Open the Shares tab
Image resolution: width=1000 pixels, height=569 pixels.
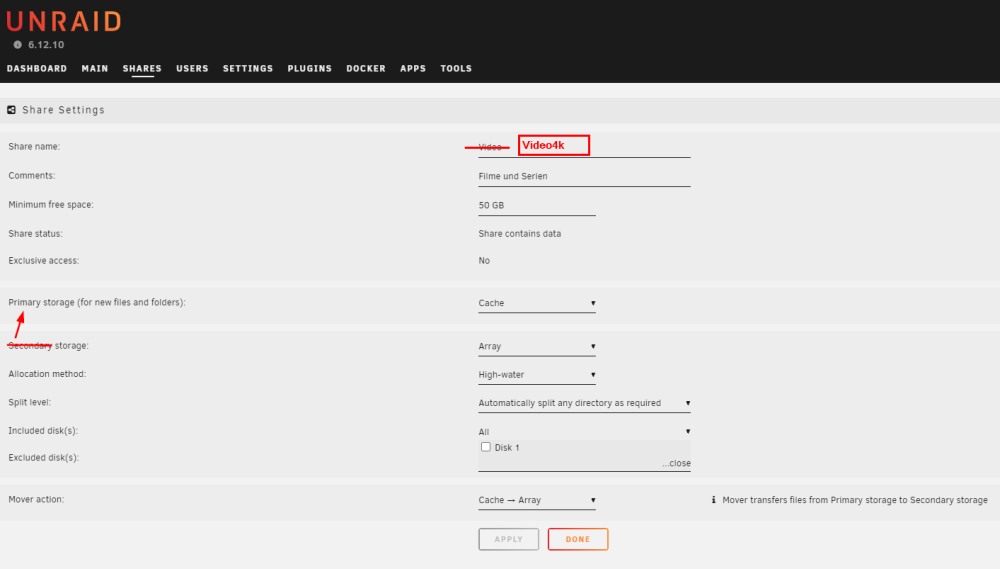pyautogui.click(x=142, y=68)
